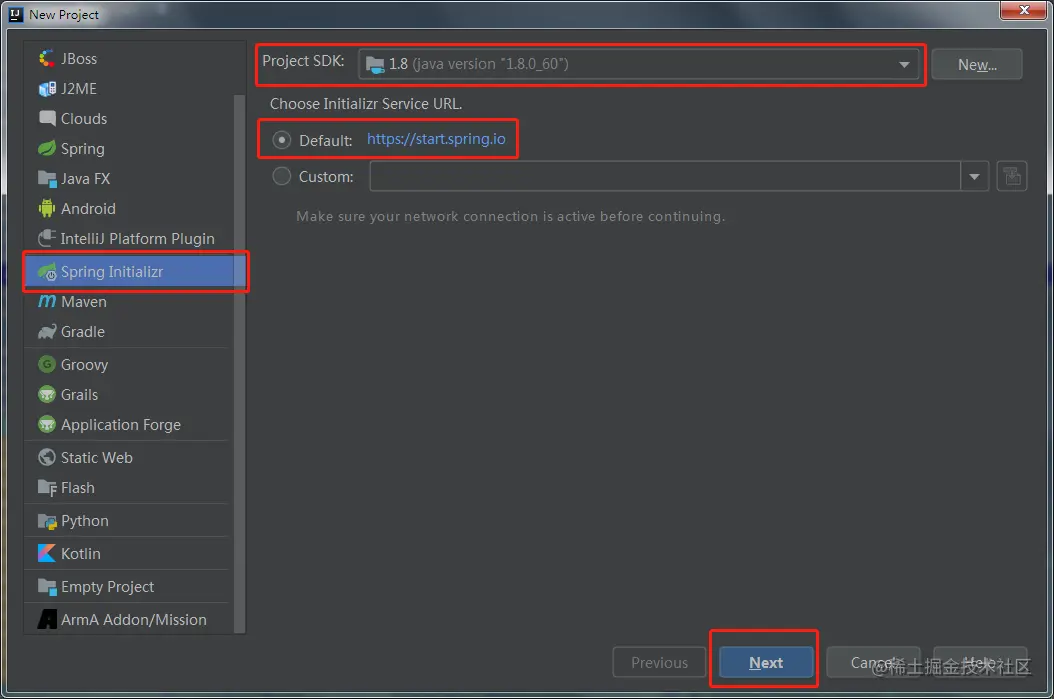1054x699 pixels.
Task: Select the Static Web label
Action: tap(97, 458)
